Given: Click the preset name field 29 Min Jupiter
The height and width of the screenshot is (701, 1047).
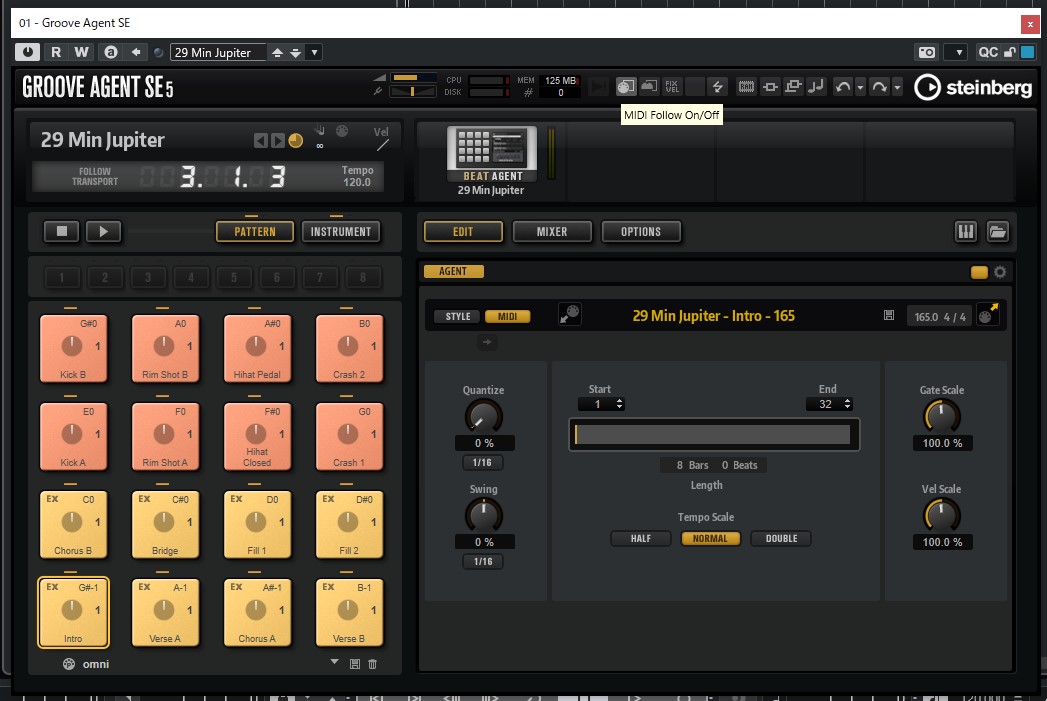Looking at the screenshot, I should pyautogui.click(x=218, y=53).
